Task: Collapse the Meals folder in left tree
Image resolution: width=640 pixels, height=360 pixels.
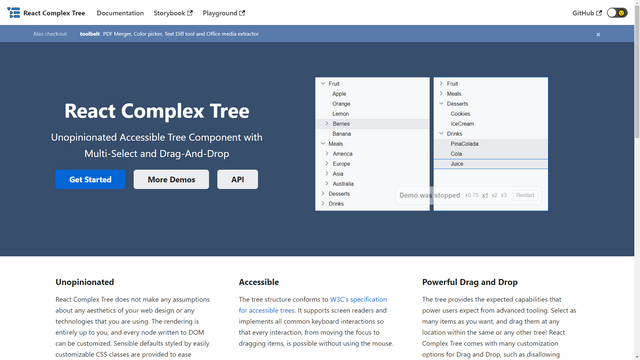Action: click(323, 143)
